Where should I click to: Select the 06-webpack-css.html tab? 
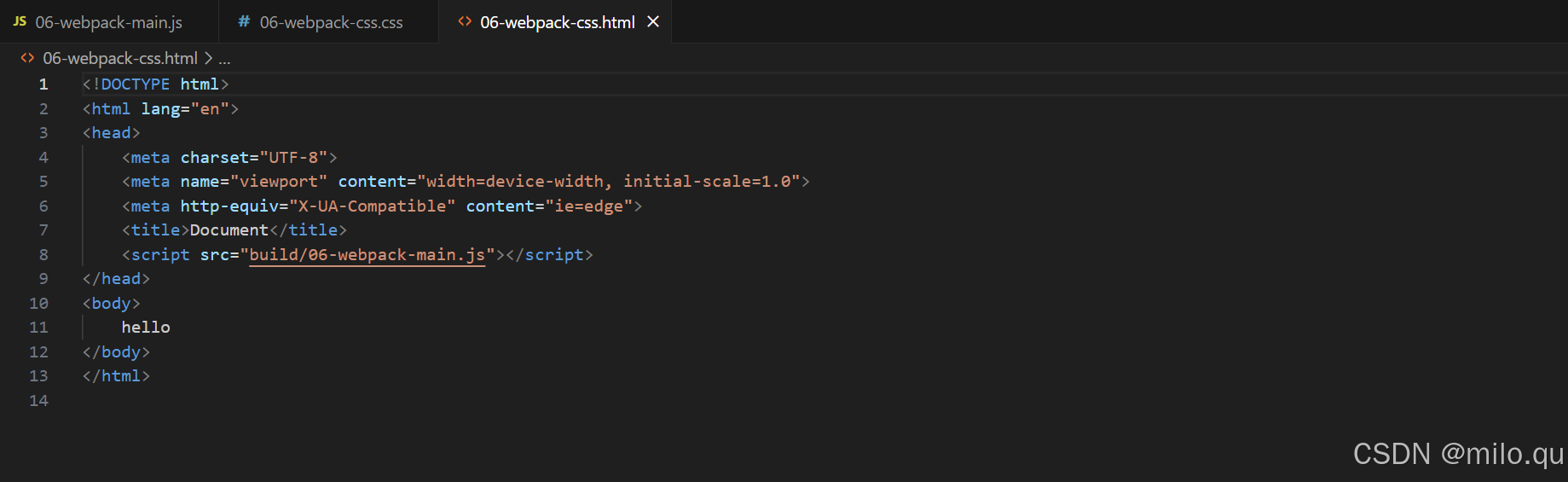point(557,22)
